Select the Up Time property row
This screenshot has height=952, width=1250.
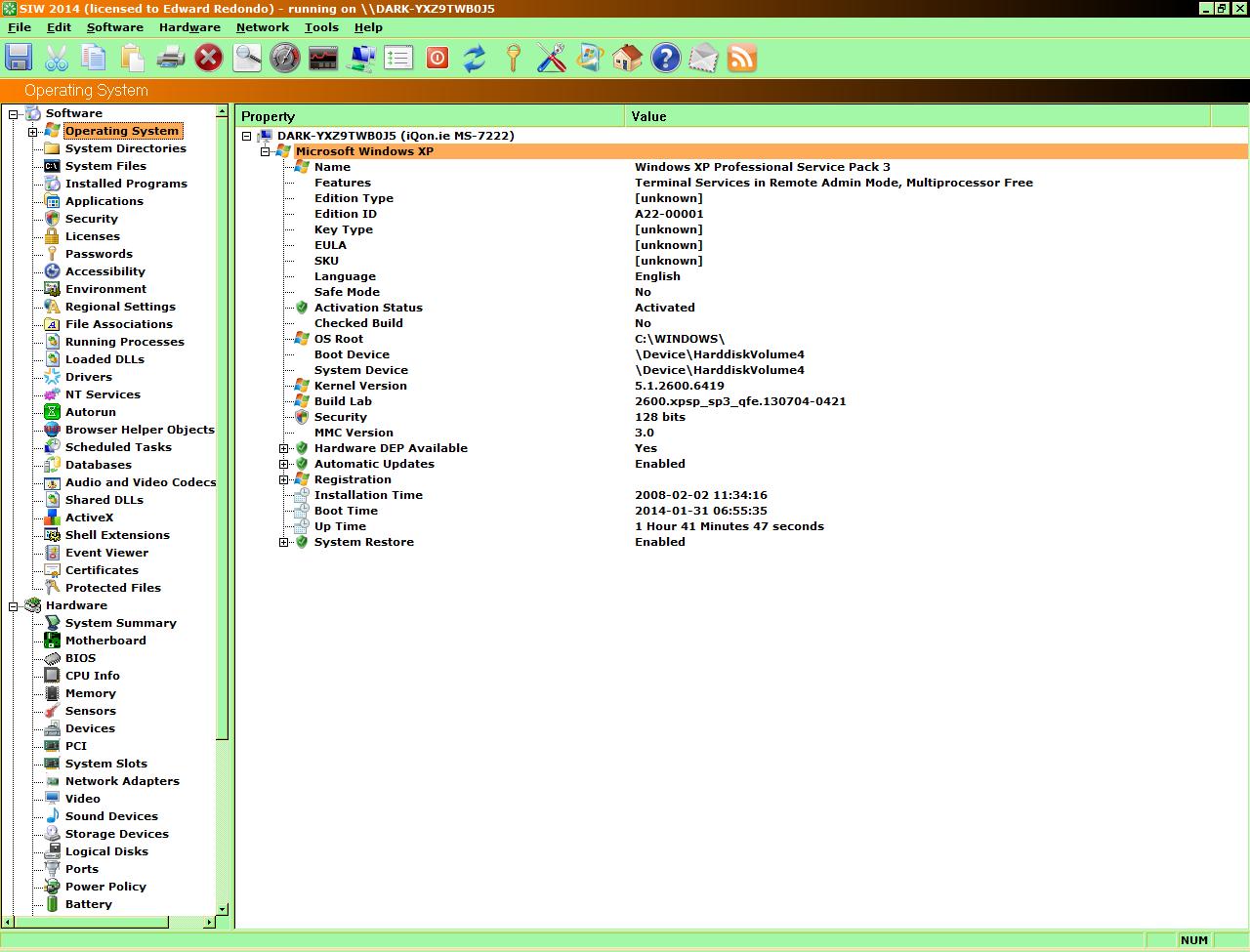[x=742, y=526]
